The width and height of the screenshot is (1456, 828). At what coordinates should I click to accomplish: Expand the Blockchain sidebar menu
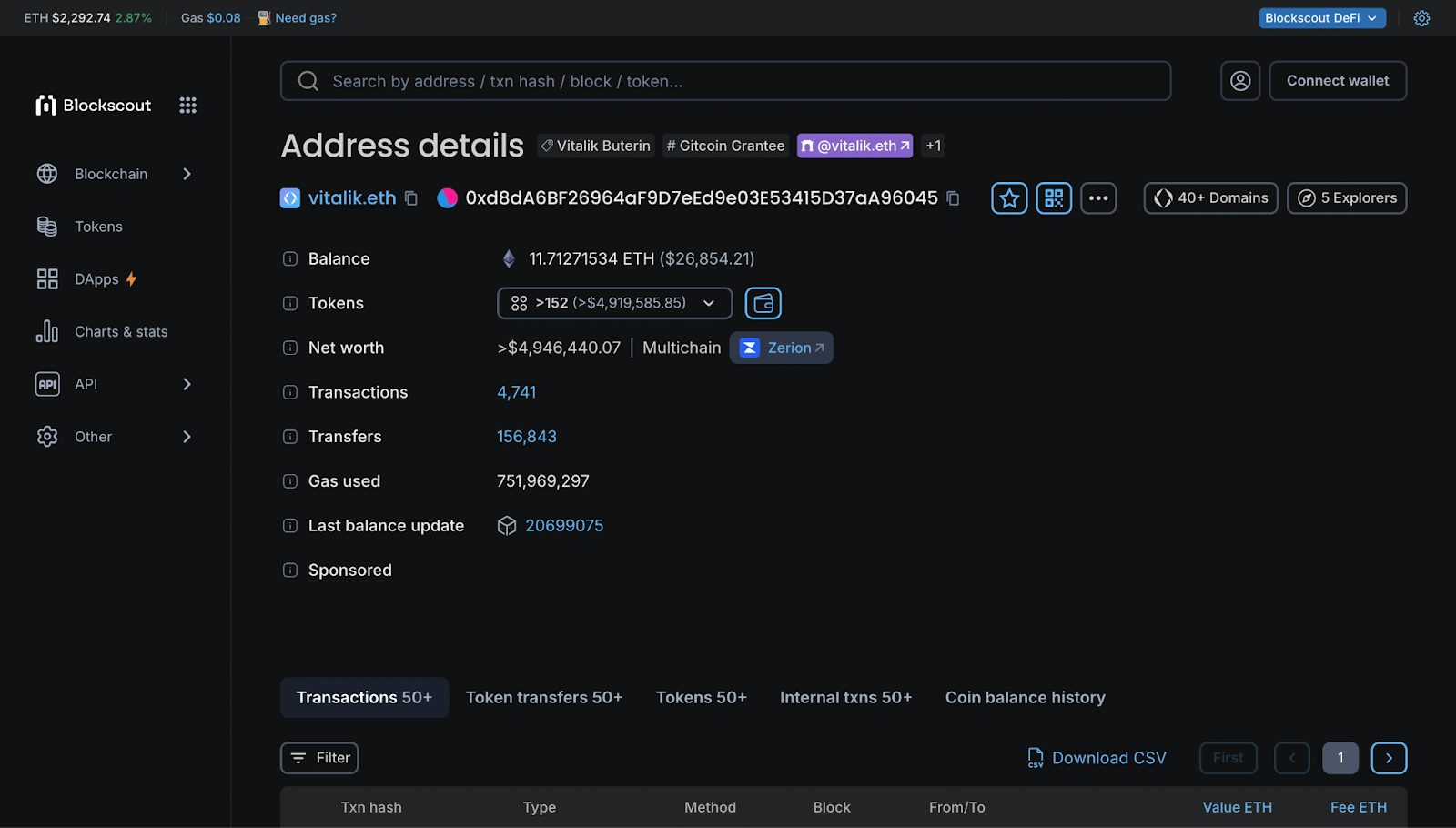point(115,174)
